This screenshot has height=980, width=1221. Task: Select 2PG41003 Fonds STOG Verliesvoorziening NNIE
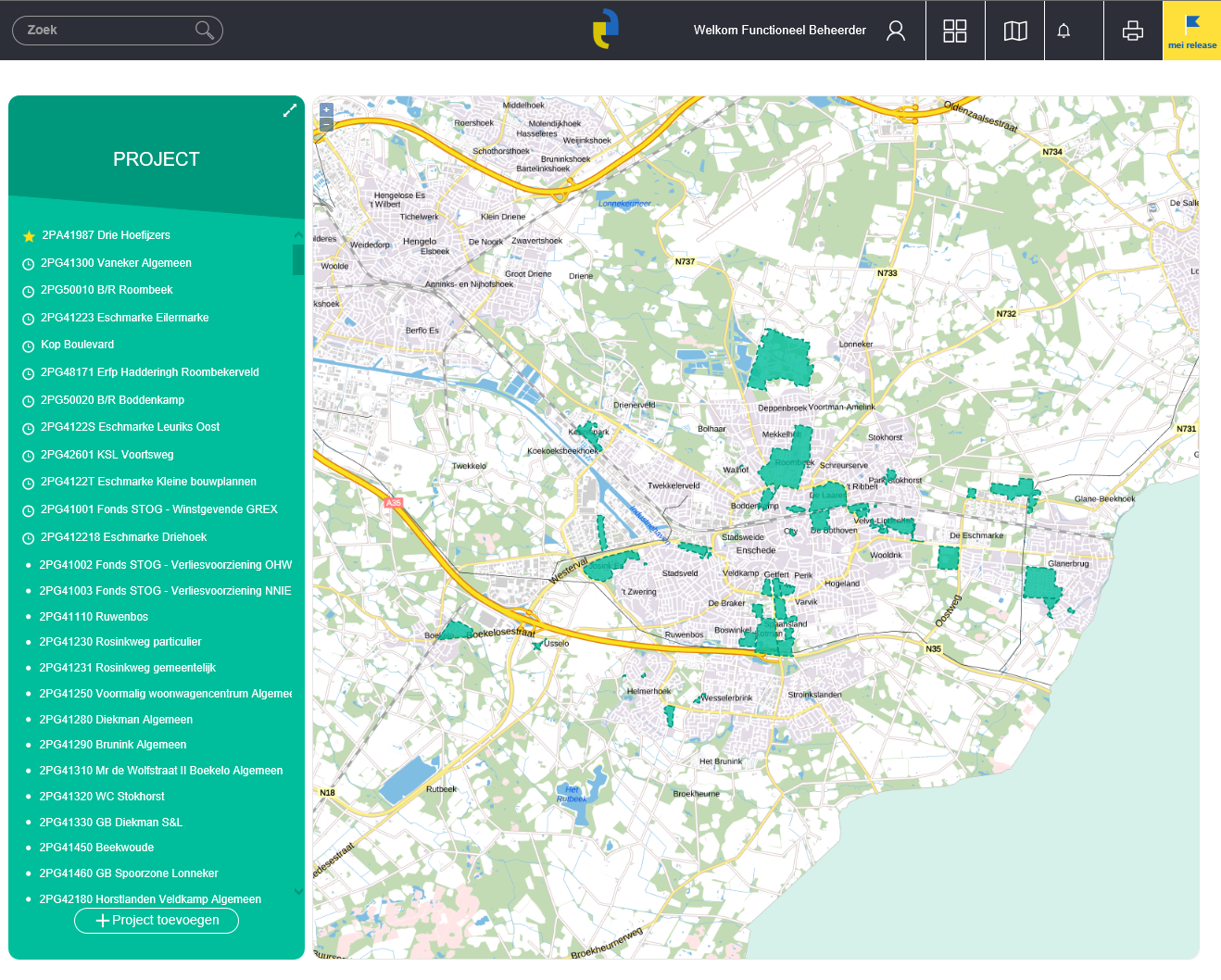point(165,591)
